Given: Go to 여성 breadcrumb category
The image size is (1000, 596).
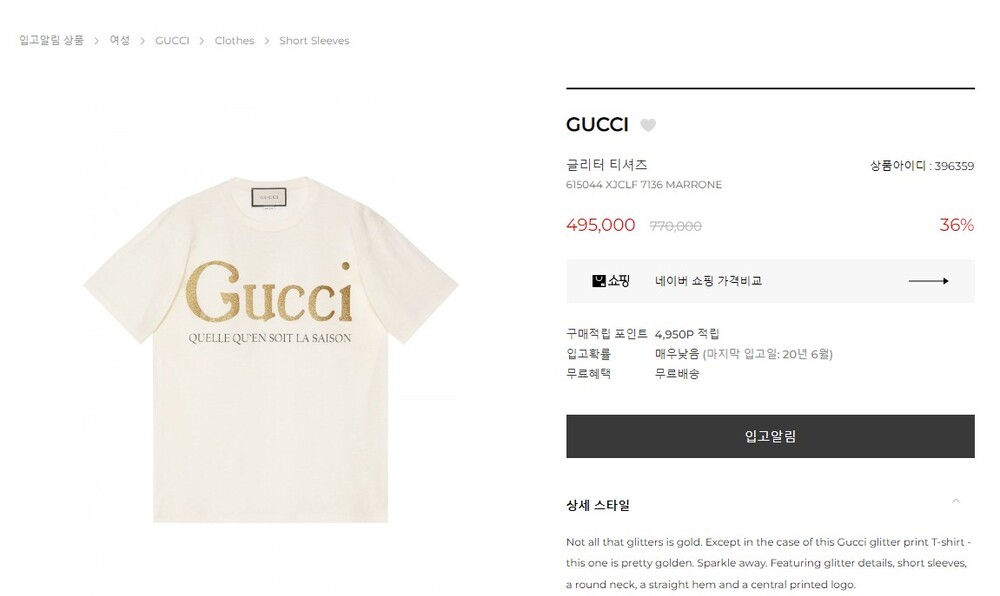Looking at the screenshot, I should click(x=120, y=40).
